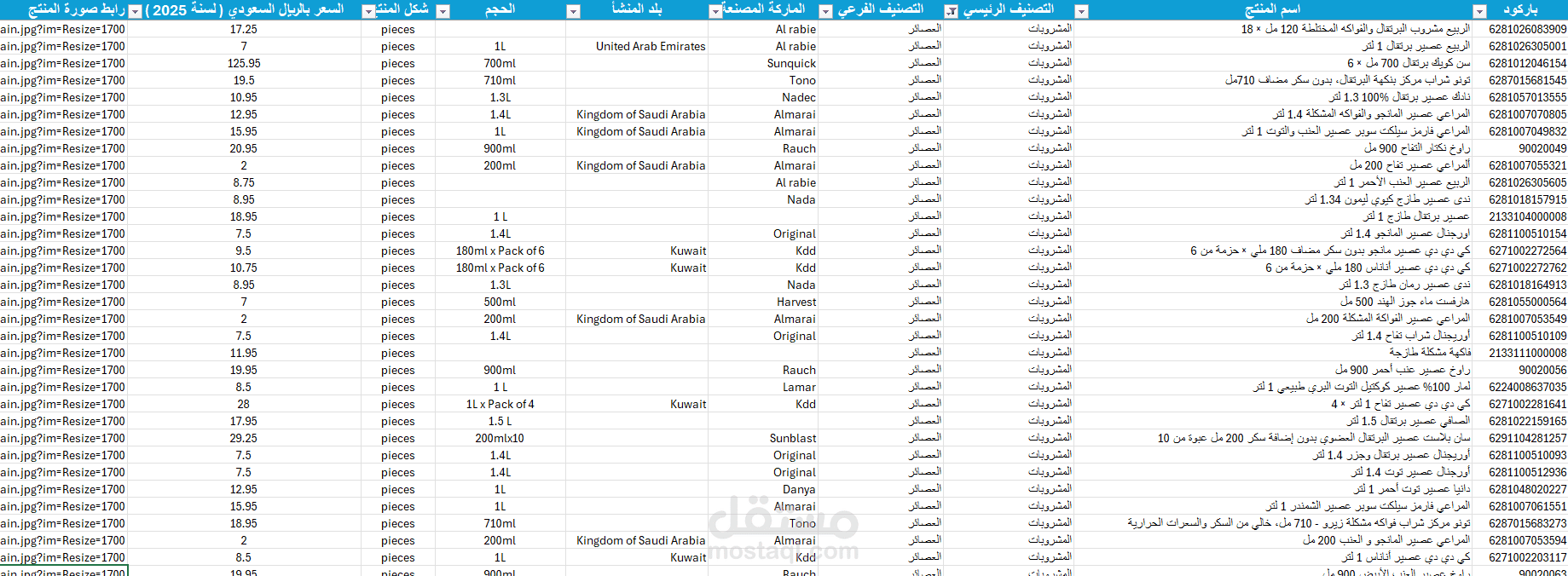
Task: Open the بلد المنشأ column filter dropdown
Action: tap(573, 11)
